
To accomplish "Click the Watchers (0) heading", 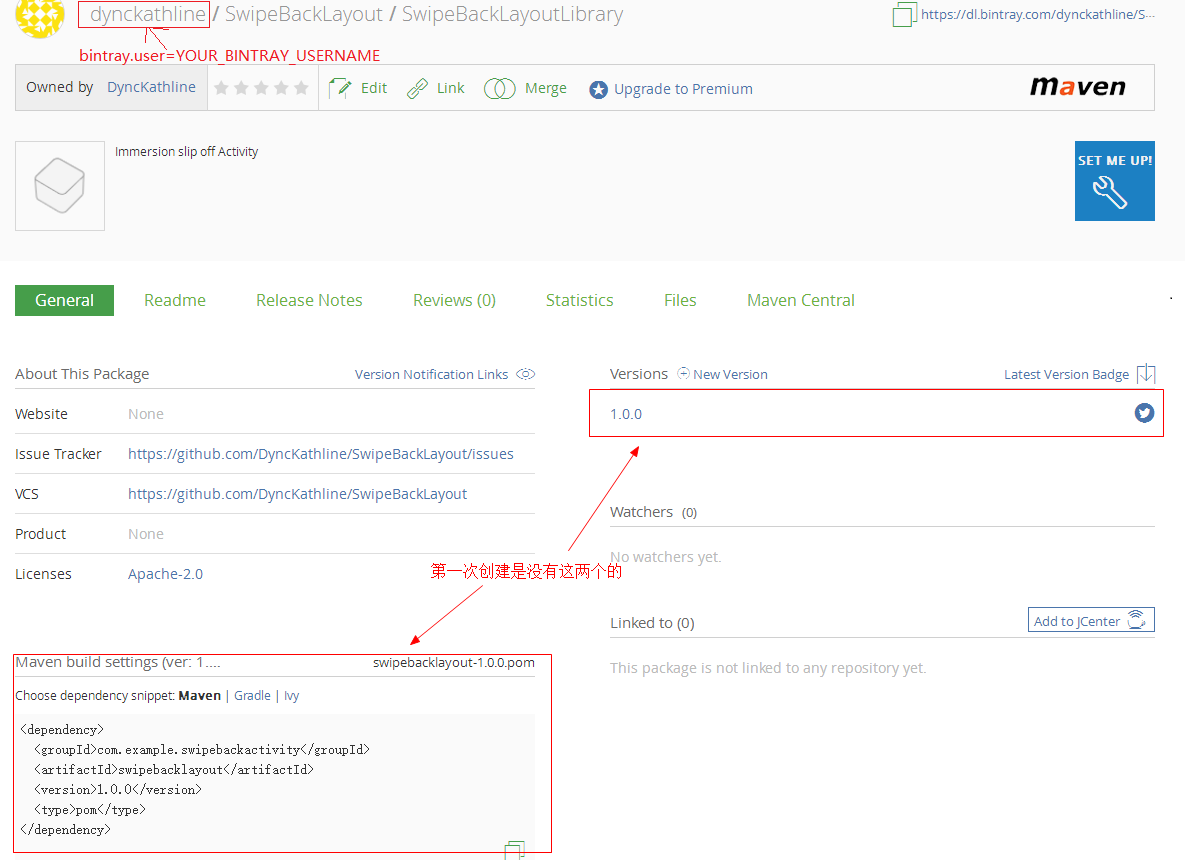I will [x=654, y=512].
